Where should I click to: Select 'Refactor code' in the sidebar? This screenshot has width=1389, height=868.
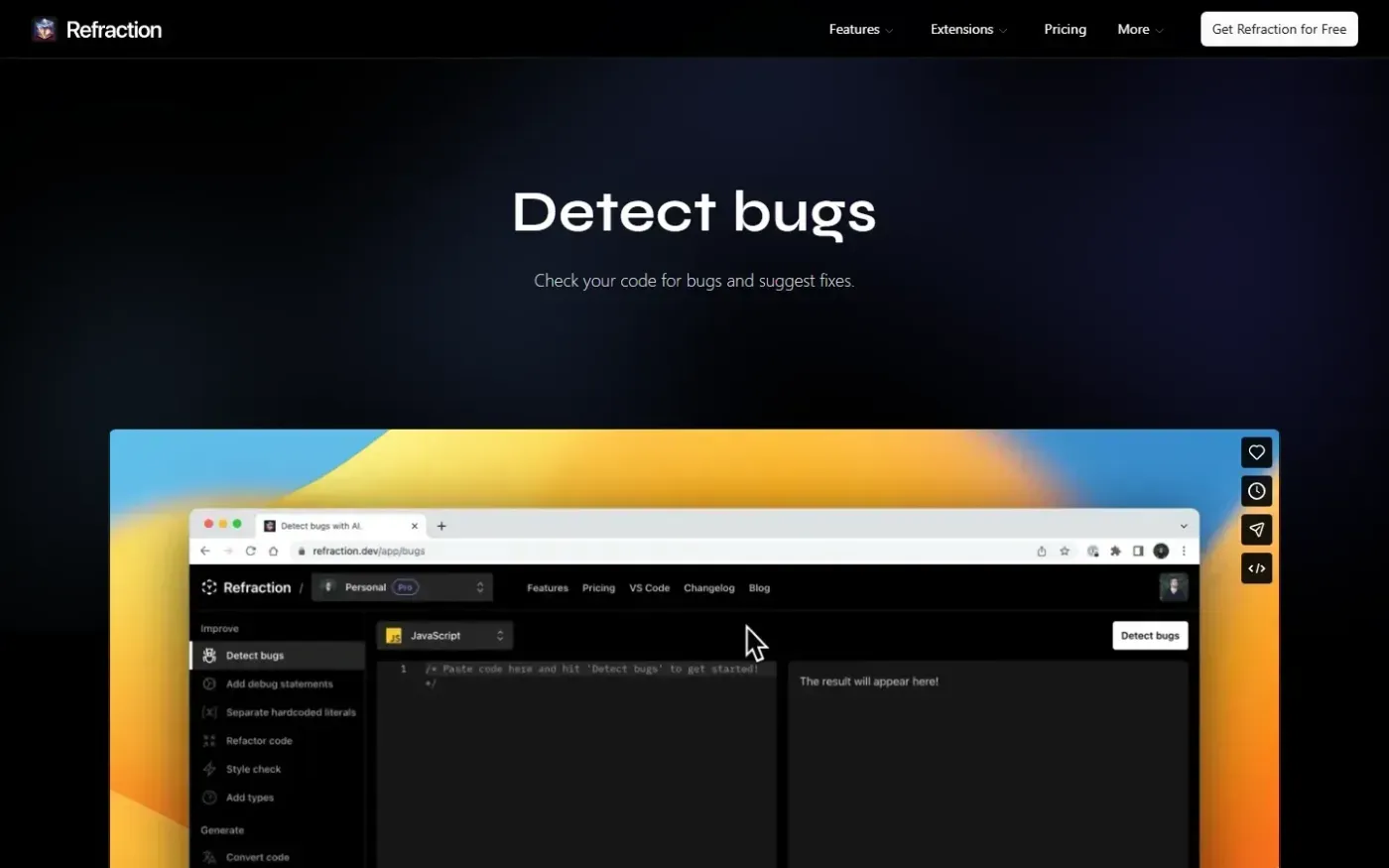[x=278, y=741]
